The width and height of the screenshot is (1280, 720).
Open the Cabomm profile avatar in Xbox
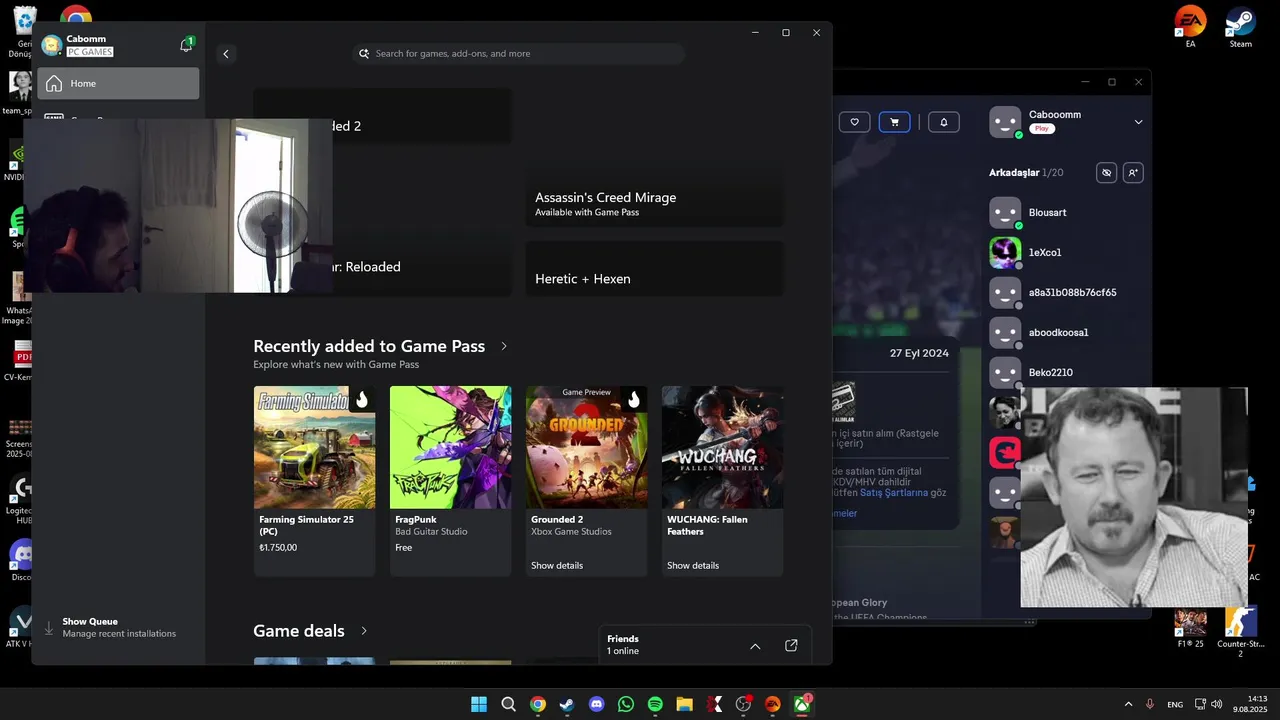(51, 45)
